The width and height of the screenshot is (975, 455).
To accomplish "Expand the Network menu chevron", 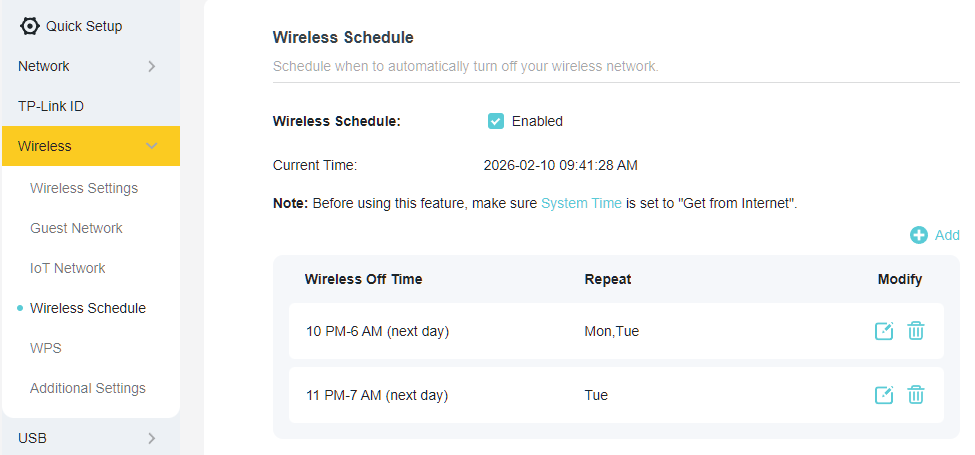I will [152, 66].
